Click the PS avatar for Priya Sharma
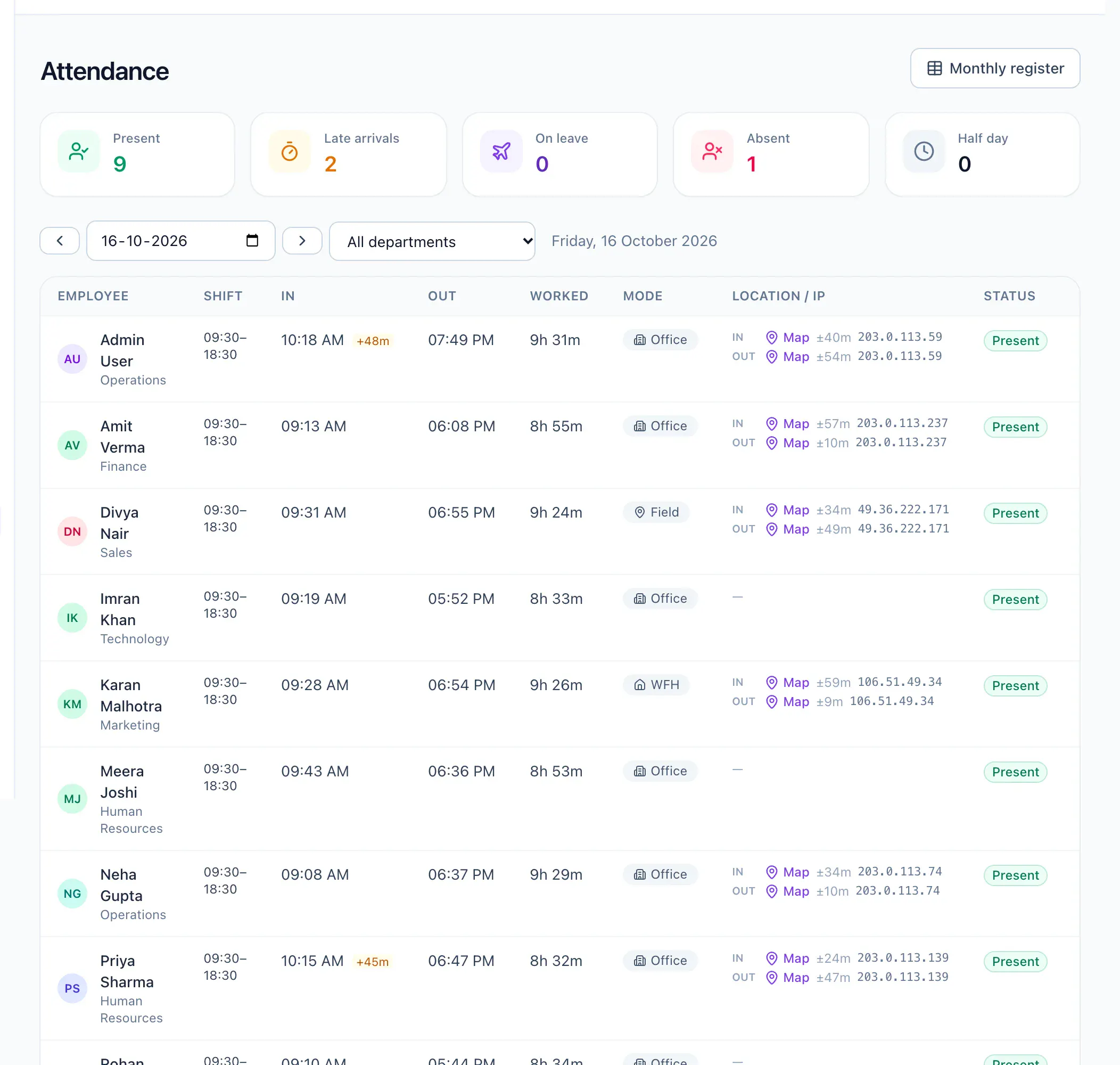 (72, 988)
